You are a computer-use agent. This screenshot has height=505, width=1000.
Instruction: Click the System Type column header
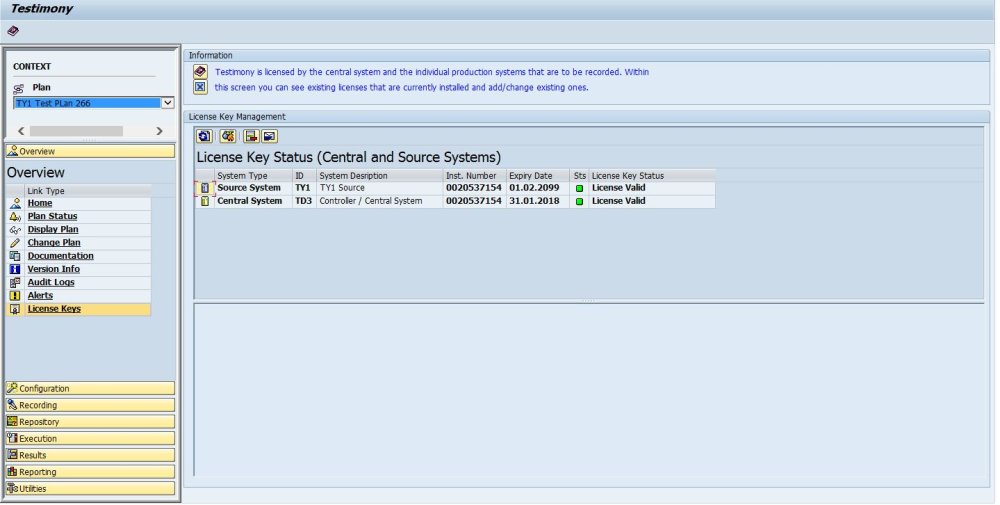[x=253, y=175]
